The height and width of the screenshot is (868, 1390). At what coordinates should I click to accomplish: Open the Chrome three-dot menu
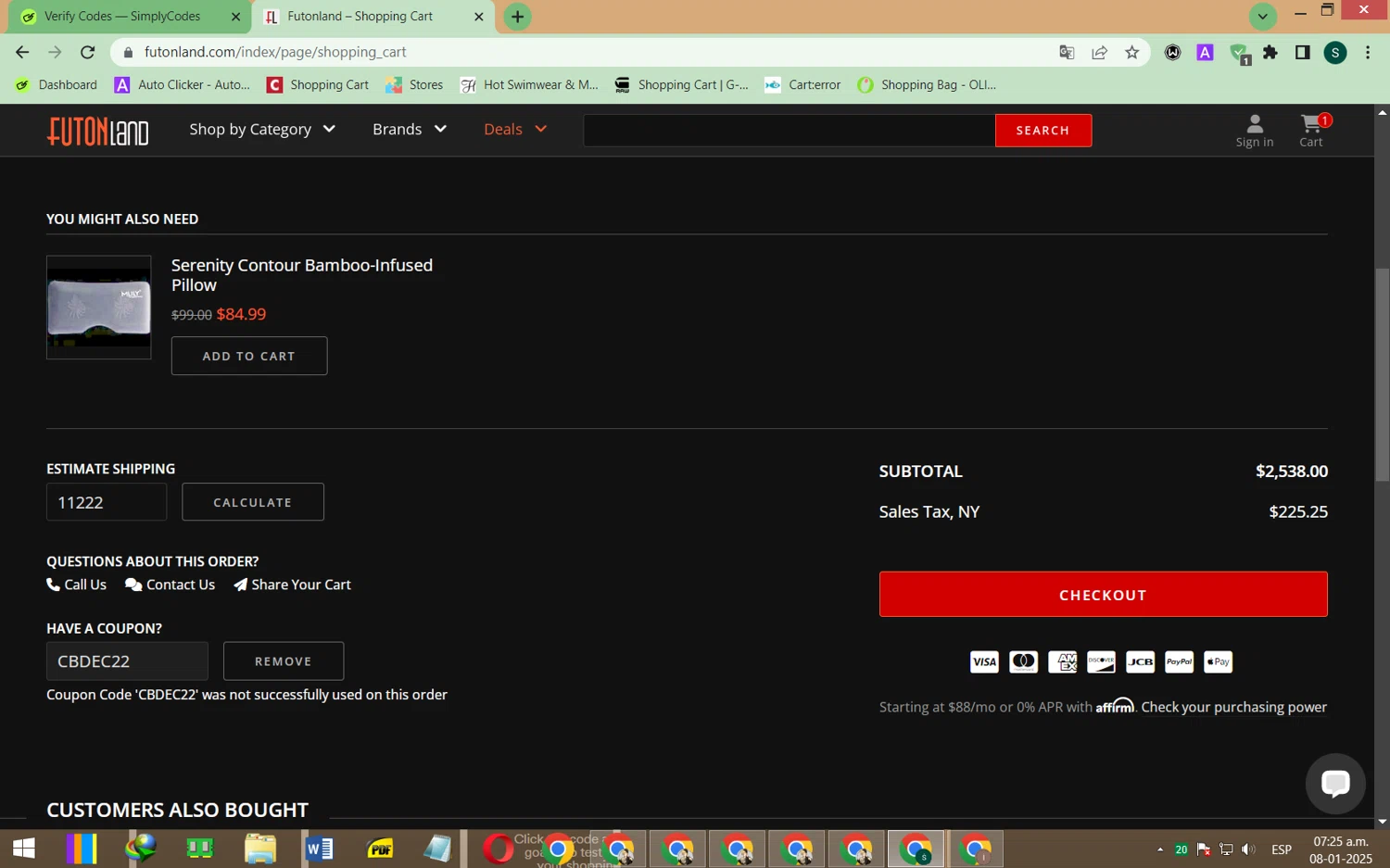(x=1368, y=53)
